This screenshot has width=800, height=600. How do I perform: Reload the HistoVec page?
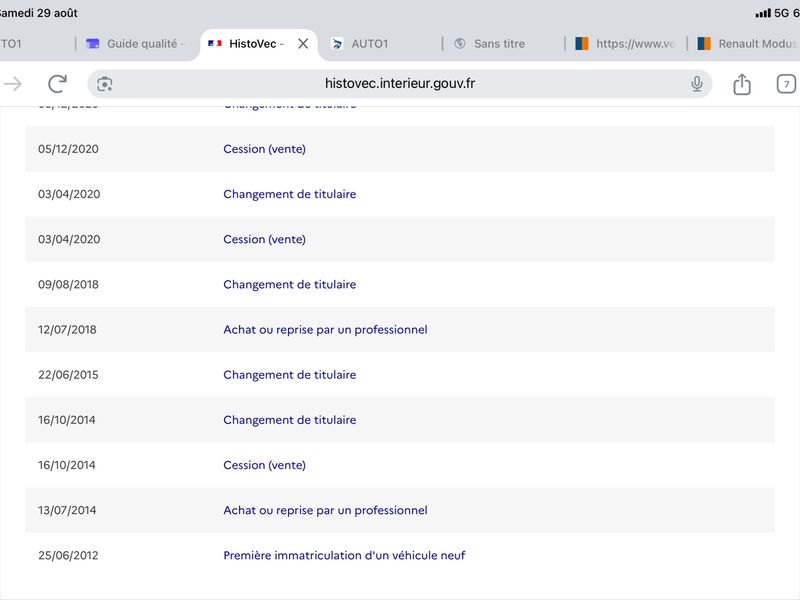coord(57,84)
